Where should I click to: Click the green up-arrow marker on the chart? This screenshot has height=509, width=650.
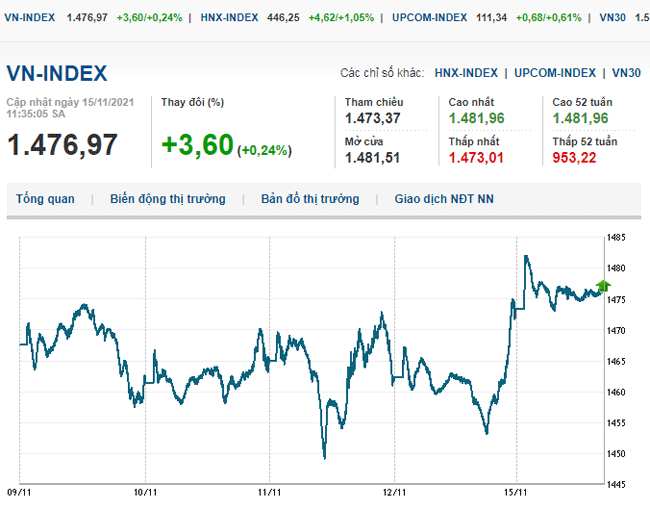coord(602,286)
